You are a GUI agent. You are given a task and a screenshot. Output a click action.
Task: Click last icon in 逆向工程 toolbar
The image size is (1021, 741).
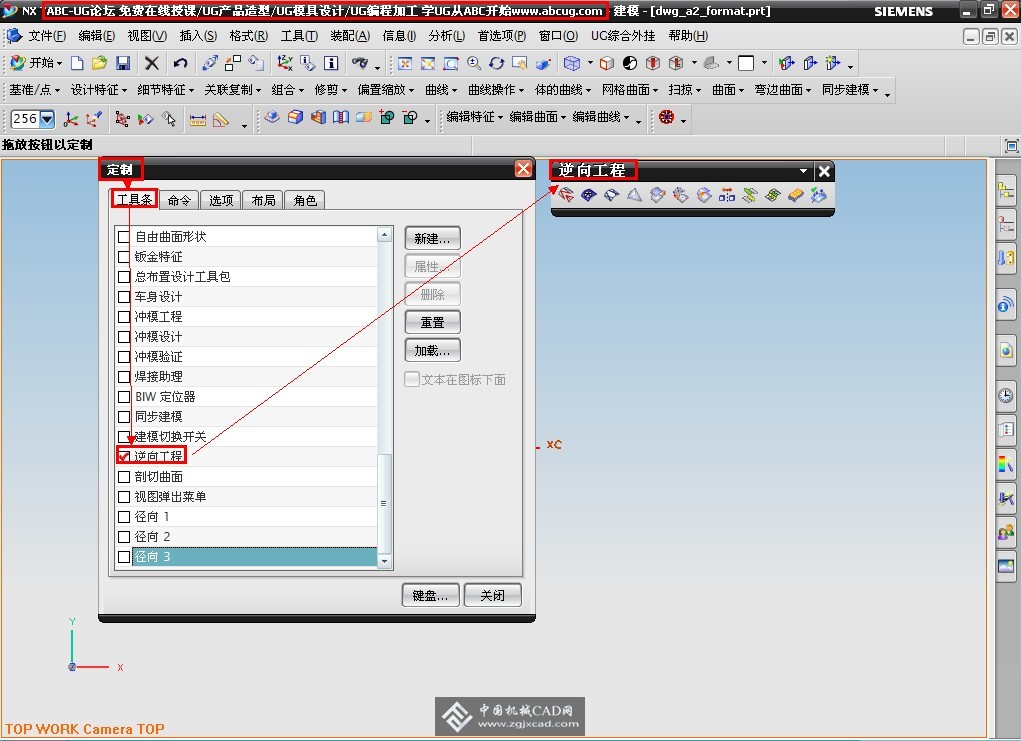click(x=818, y=195)
